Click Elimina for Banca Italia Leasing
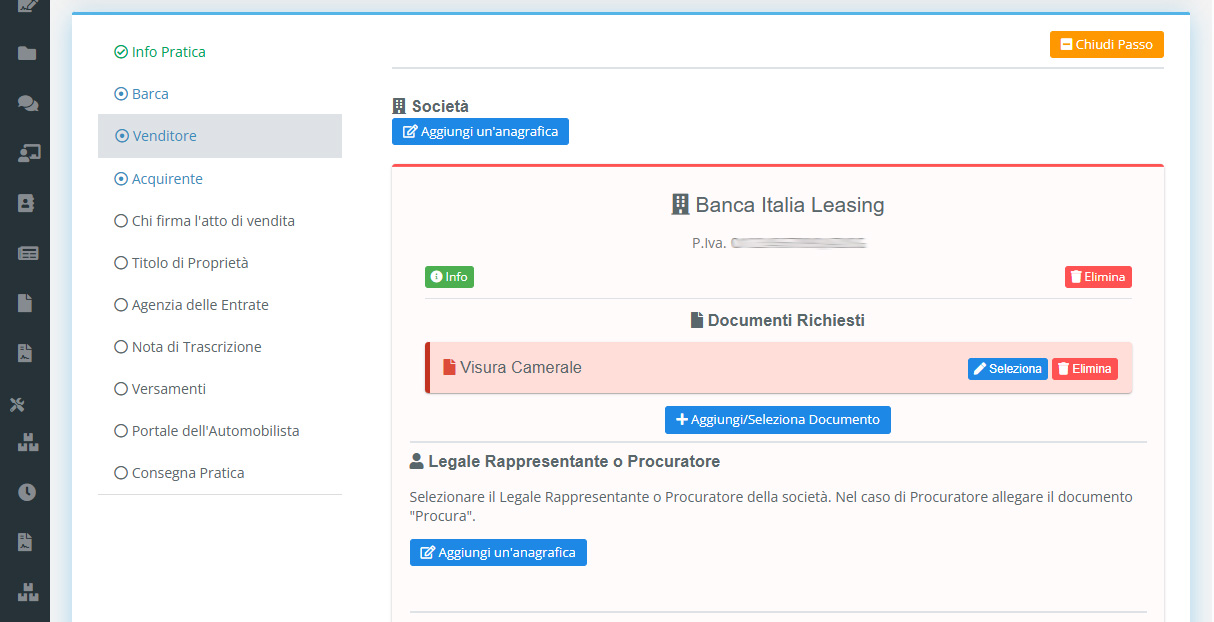 coord(1098,277)
